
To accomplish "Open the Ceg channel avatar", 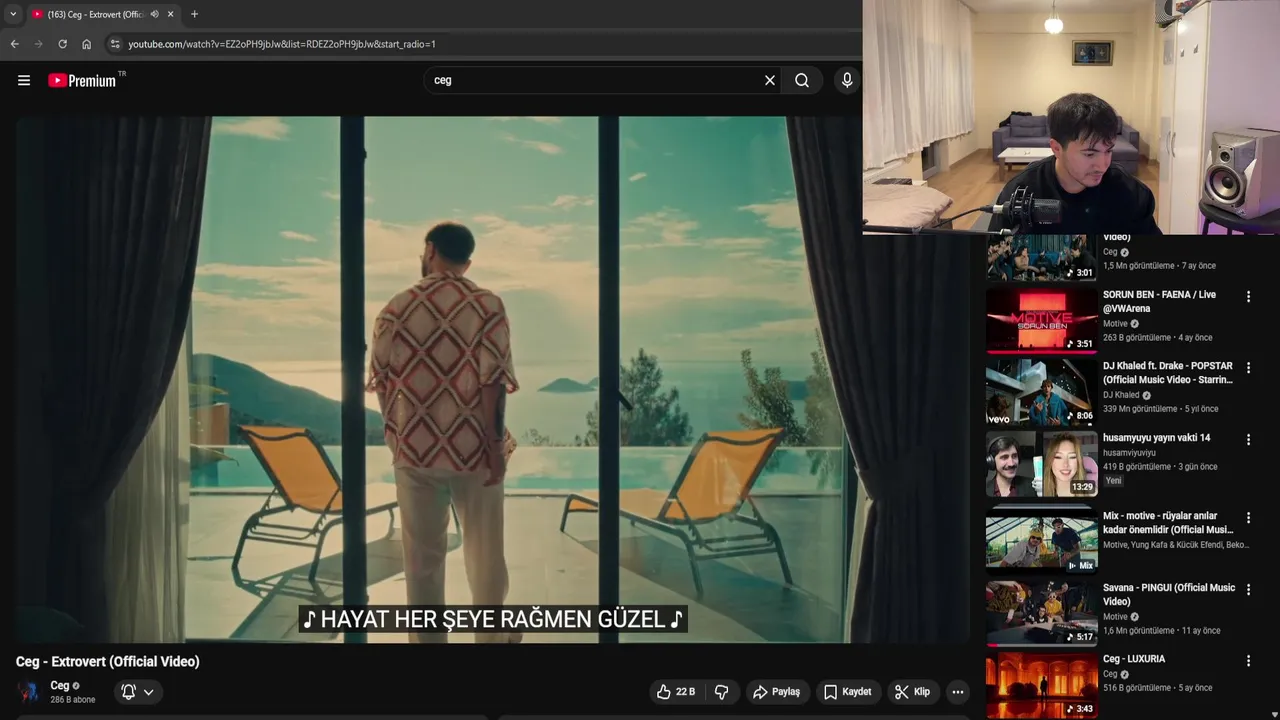I will pos(29,692).
